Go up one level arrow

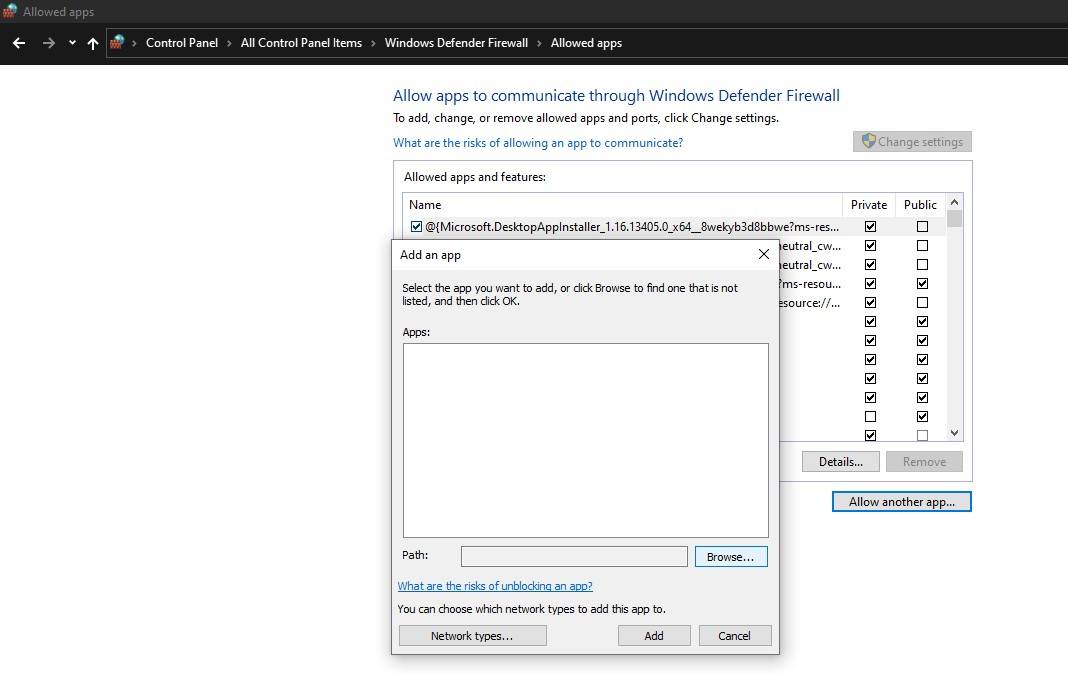pos(93,43)
